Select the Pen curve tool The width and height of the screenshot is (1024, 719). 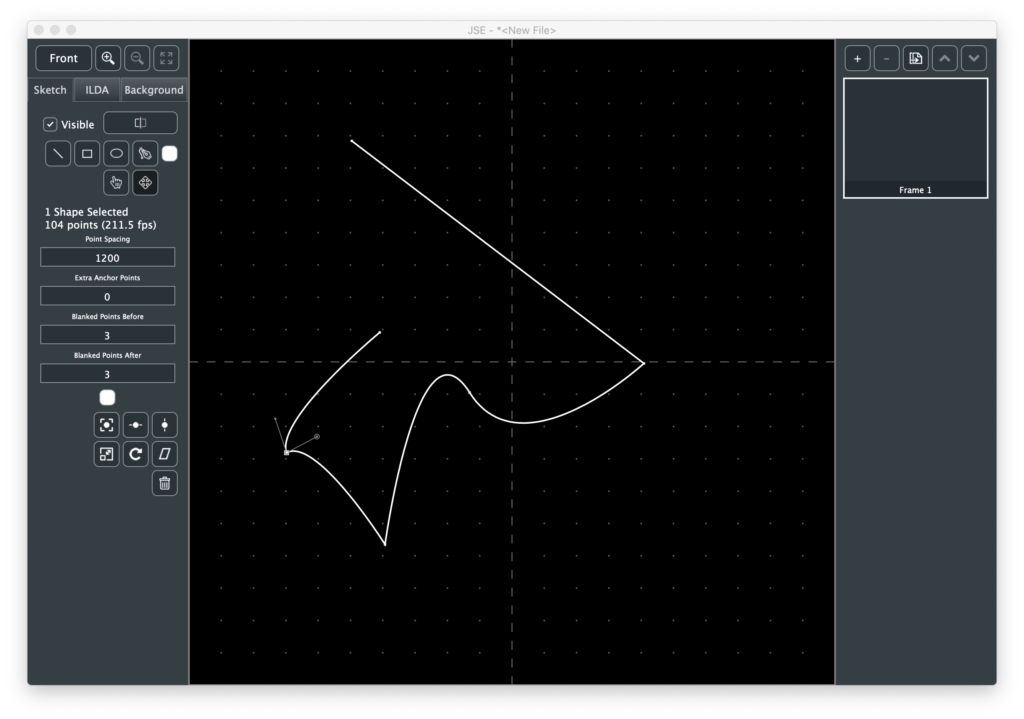(145, 154)
